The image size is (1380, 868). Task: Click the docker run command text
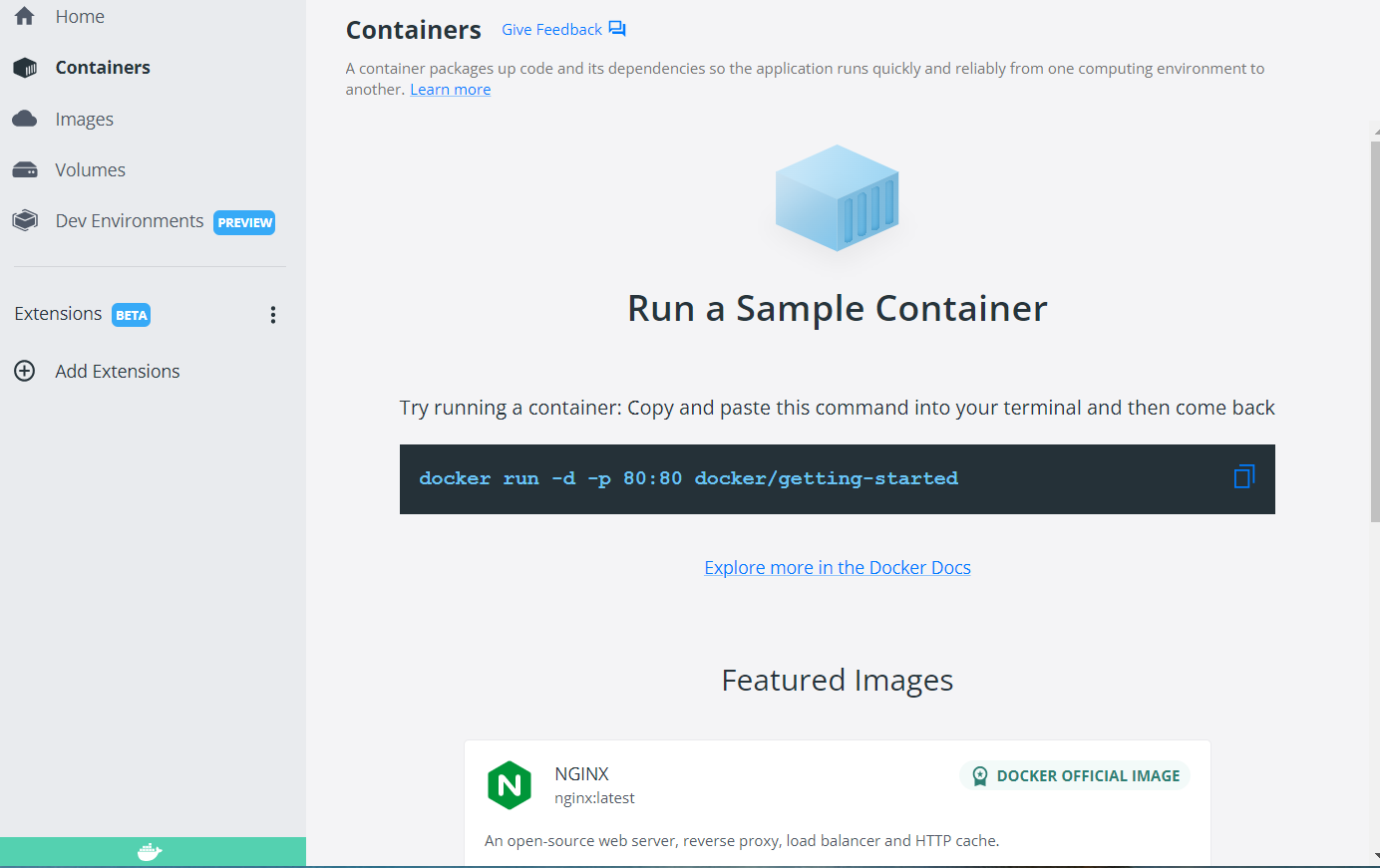click(689, 478)
